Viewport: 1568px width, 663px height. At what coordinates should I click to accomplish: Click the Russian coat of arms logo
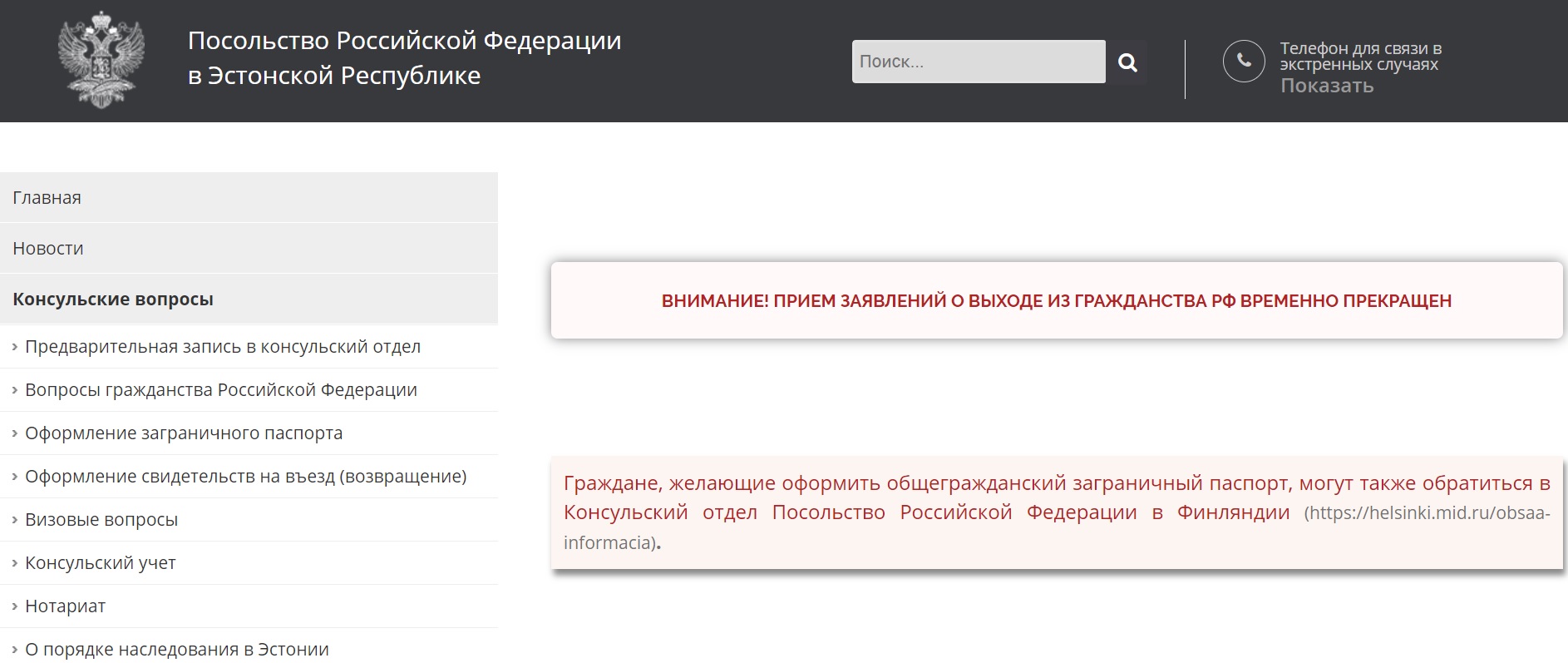point(101,60)
